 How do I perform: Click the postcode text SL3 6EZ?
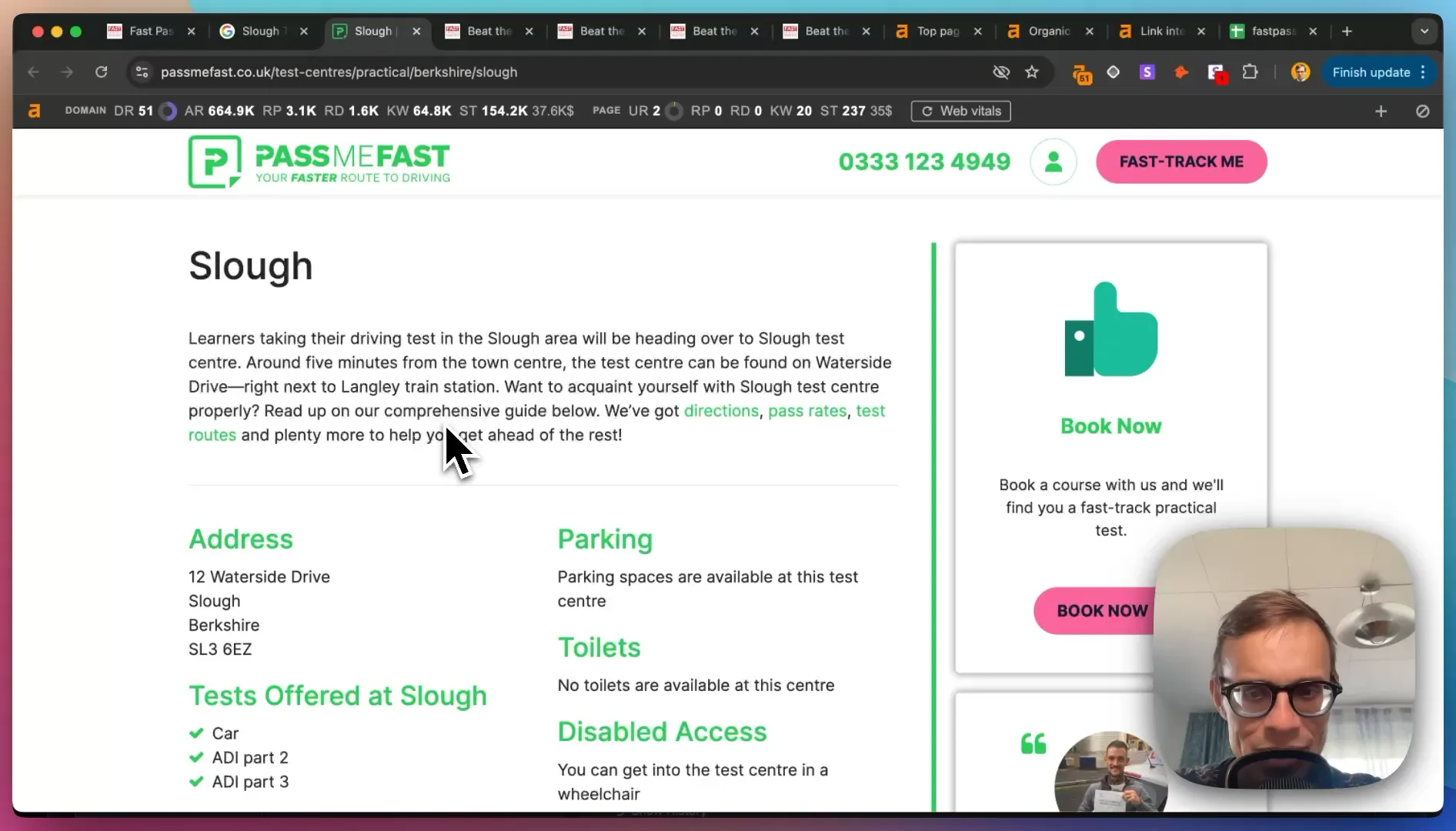220,649
